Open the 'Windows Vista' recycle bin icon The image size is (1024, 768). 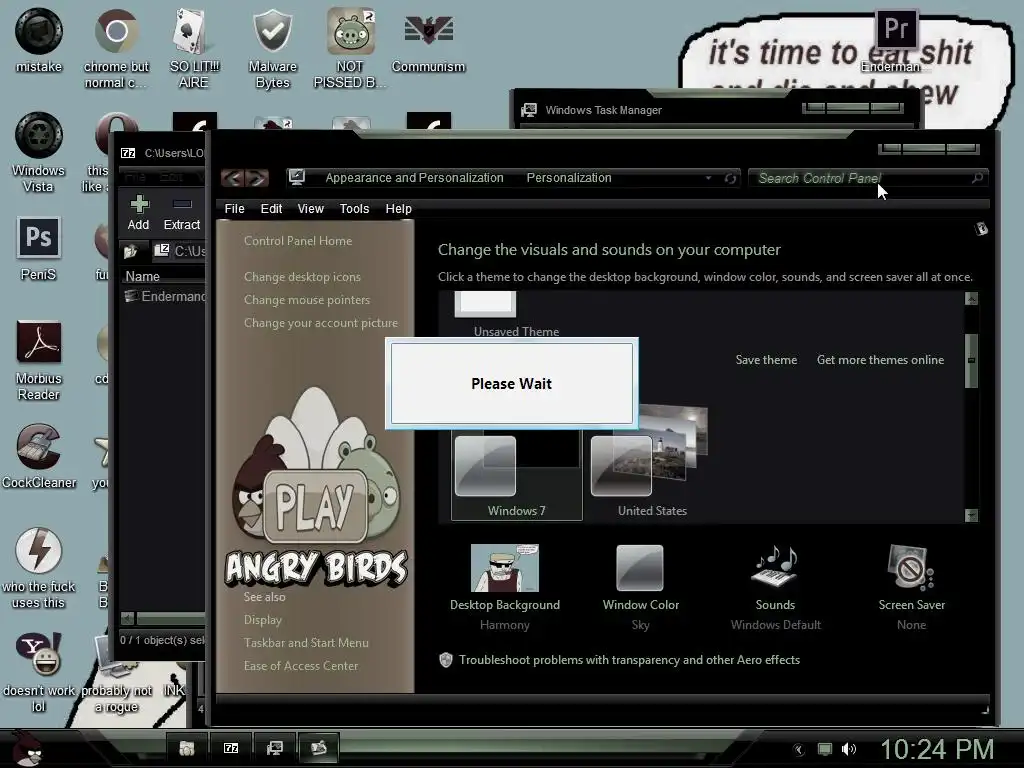click(39, 153)
